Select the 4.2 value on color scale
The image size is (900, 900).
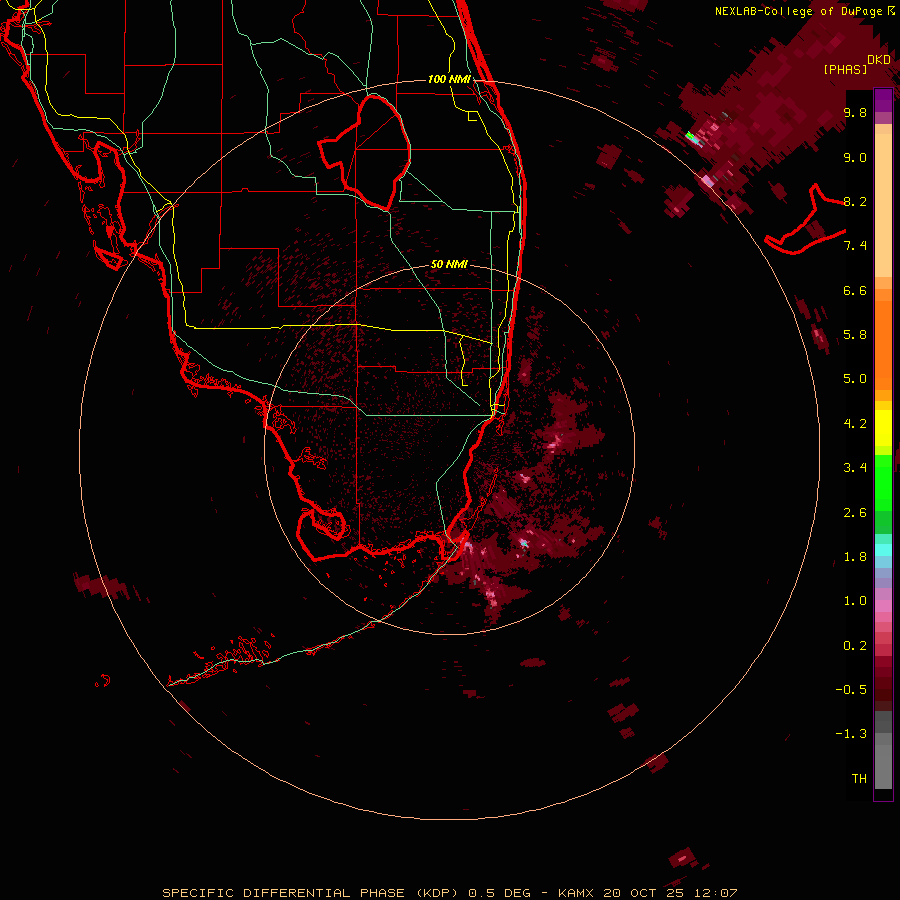point(855,424)
